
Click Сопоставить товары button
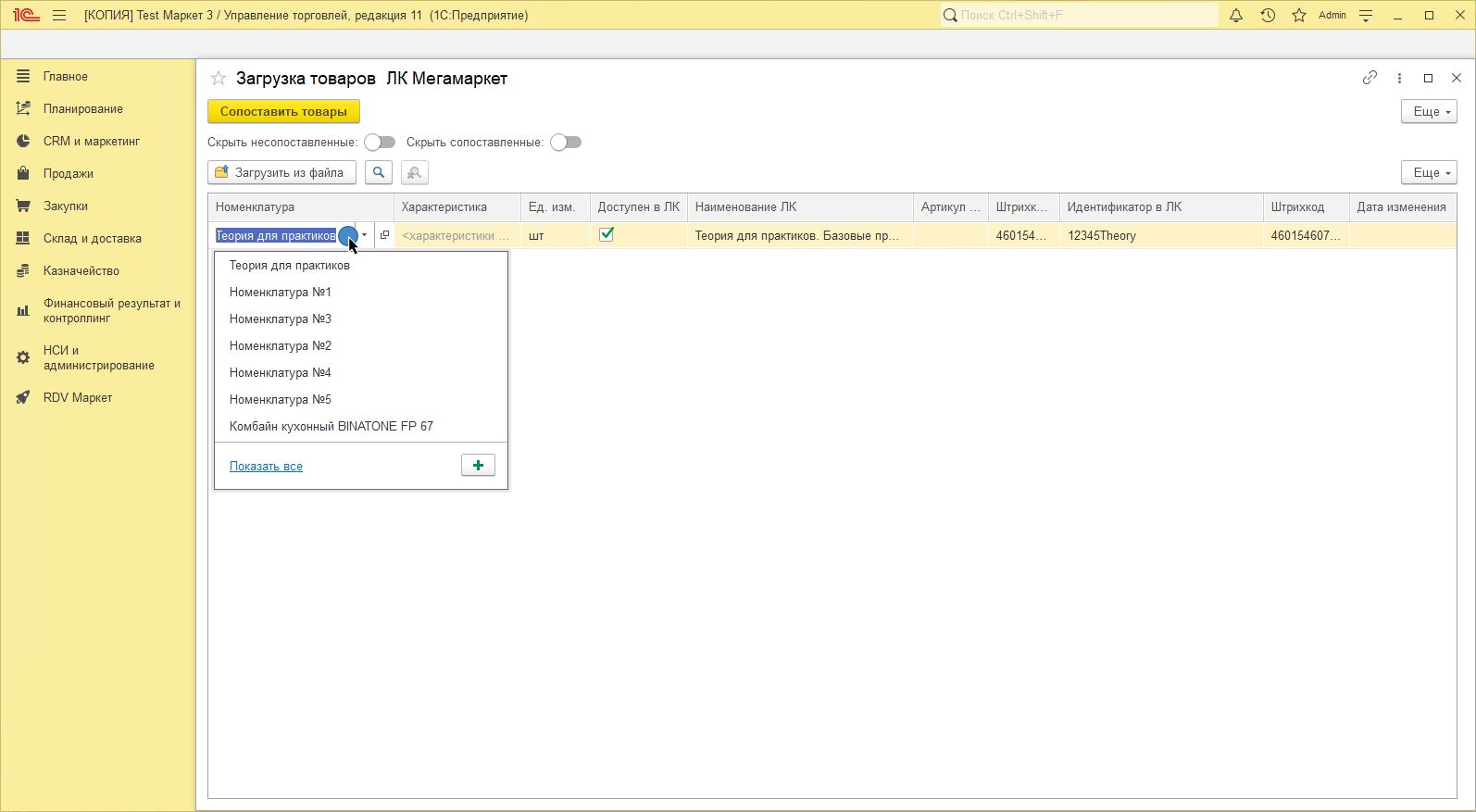pos(283,111)
